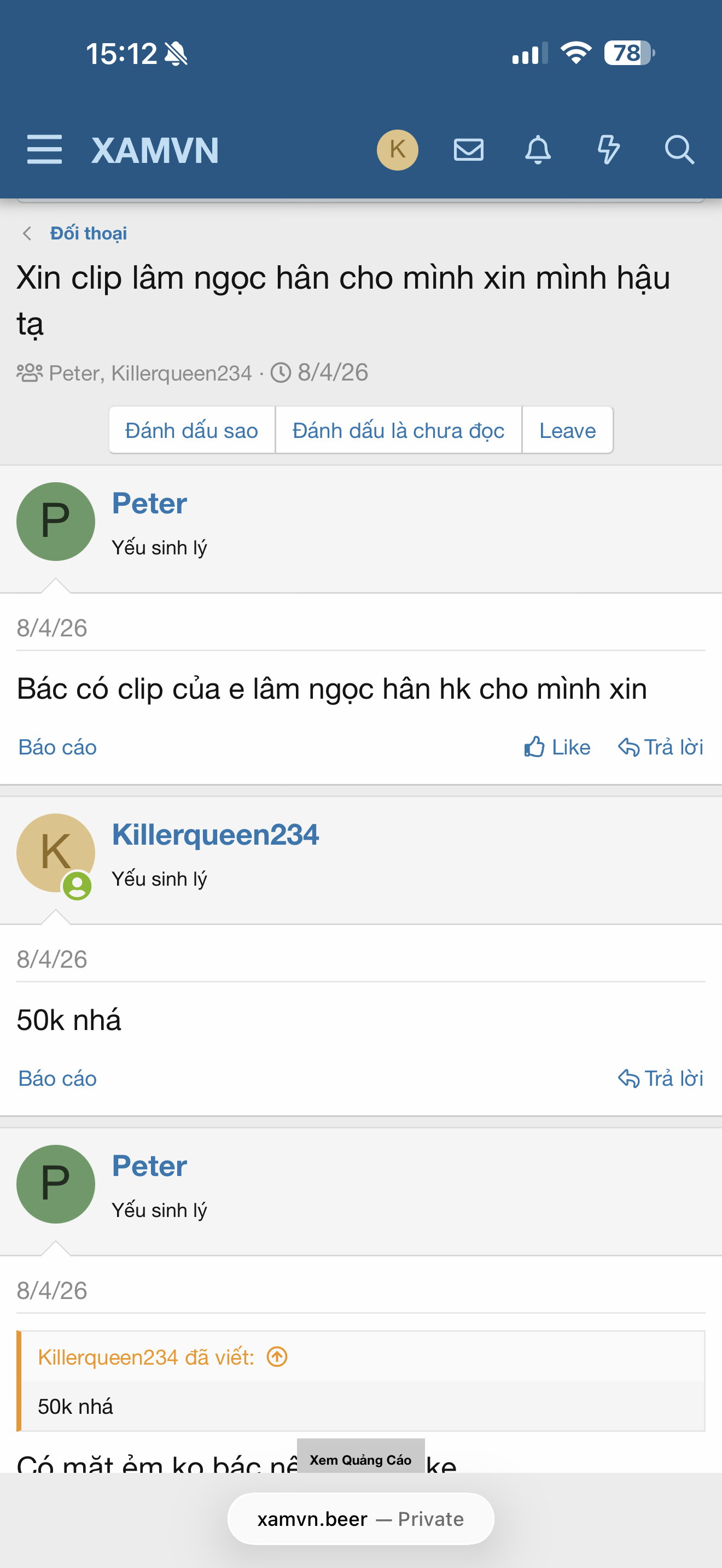Open Killerqueen234's profile name link

click(216, 834)
